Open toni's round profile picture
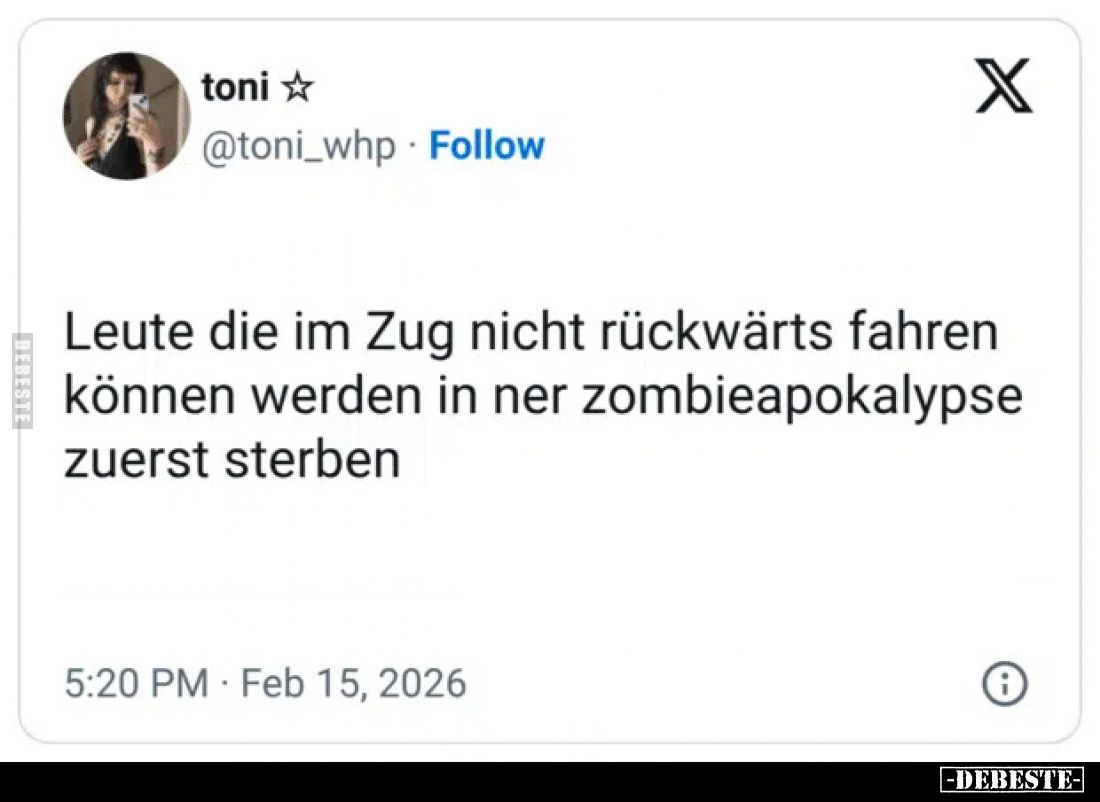 tap(126, 116)
